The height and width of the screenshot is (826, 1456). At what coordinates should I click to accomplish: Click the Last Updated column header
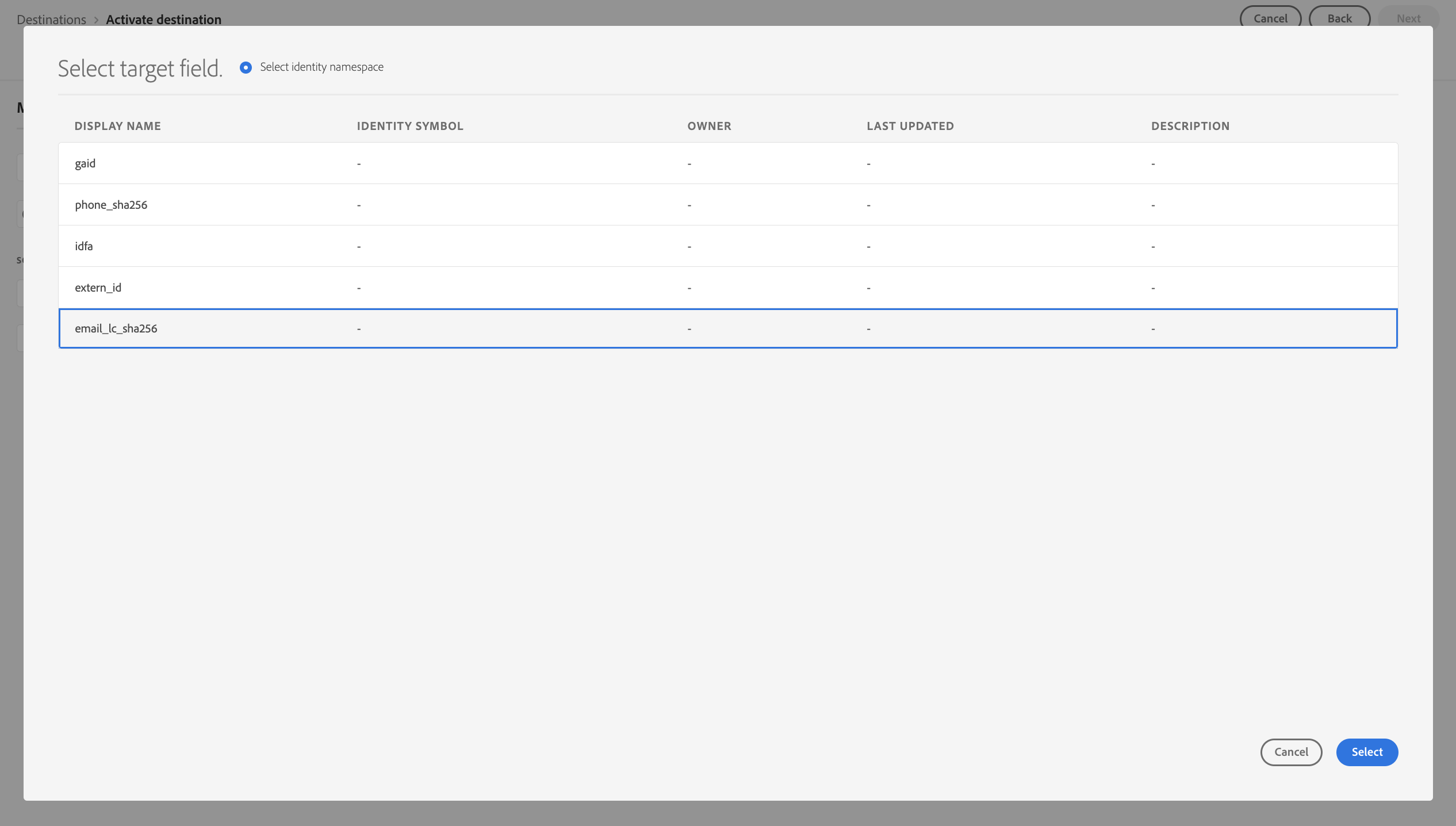click(910, 126)
